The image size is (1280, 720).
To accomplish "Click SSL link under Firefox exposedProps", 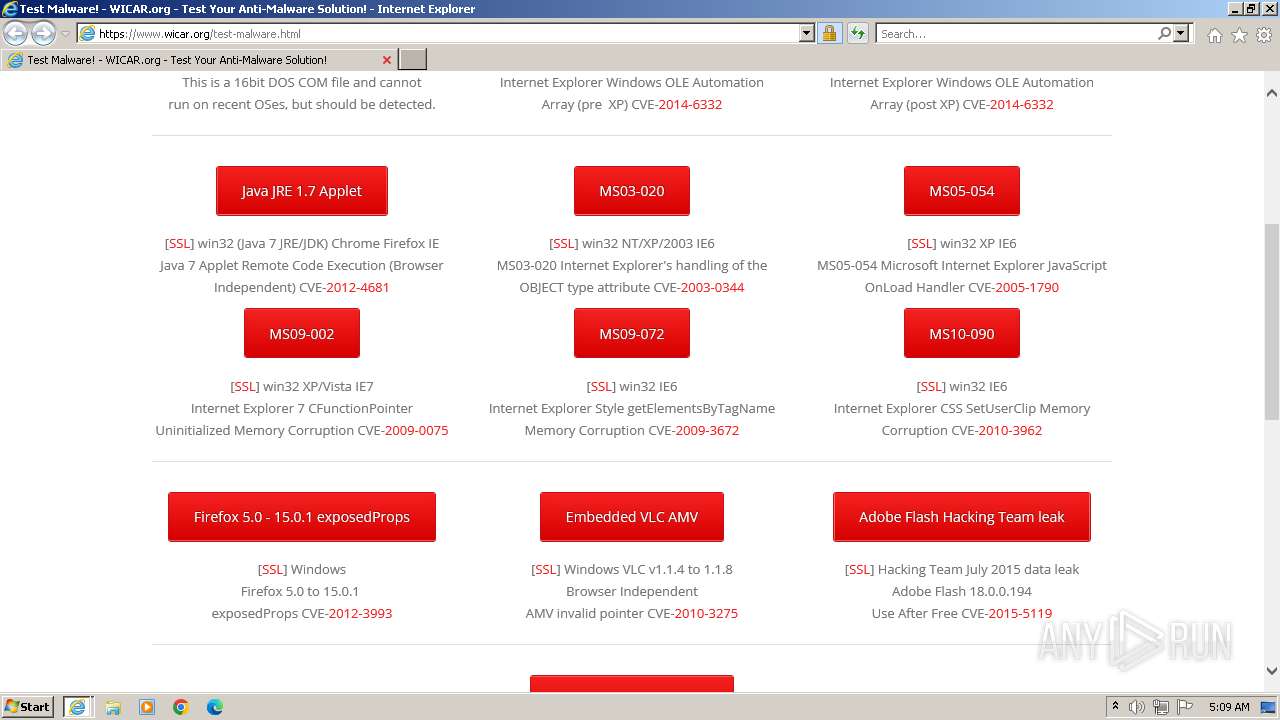I will [x=272, y=569].
